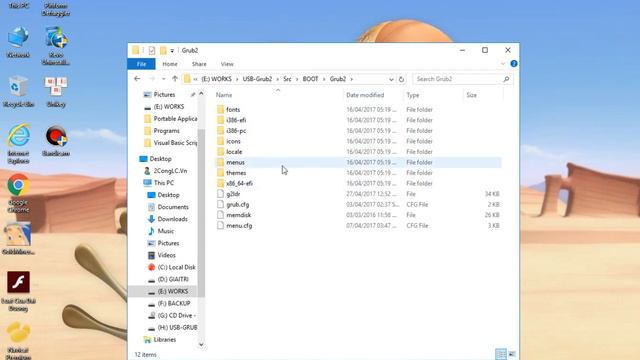Select the x86_64-efi folder

239,183
